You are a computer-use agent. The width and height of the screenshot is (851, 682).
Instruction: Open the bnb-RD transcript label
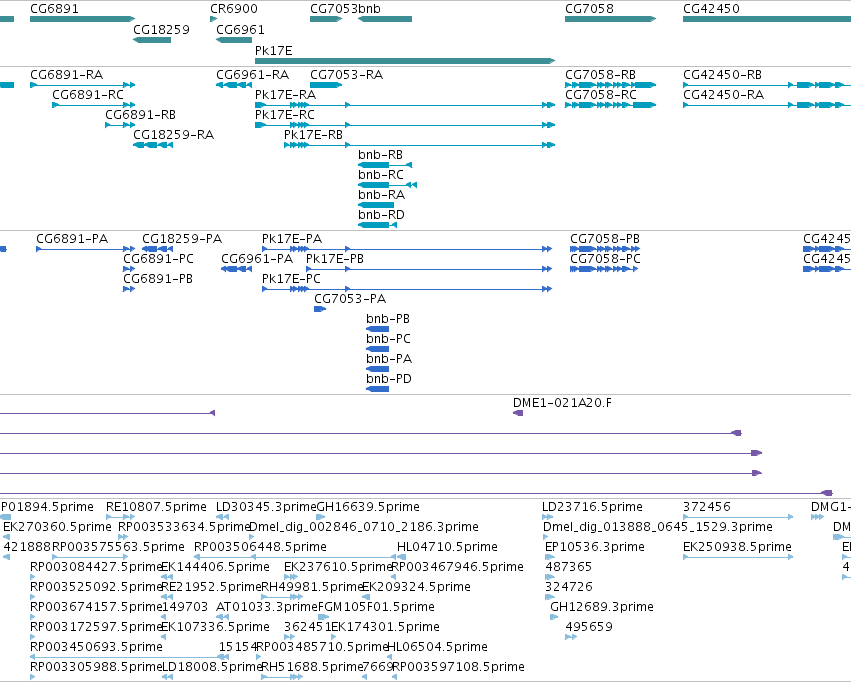pyautogui.click(x=382, y=215)
